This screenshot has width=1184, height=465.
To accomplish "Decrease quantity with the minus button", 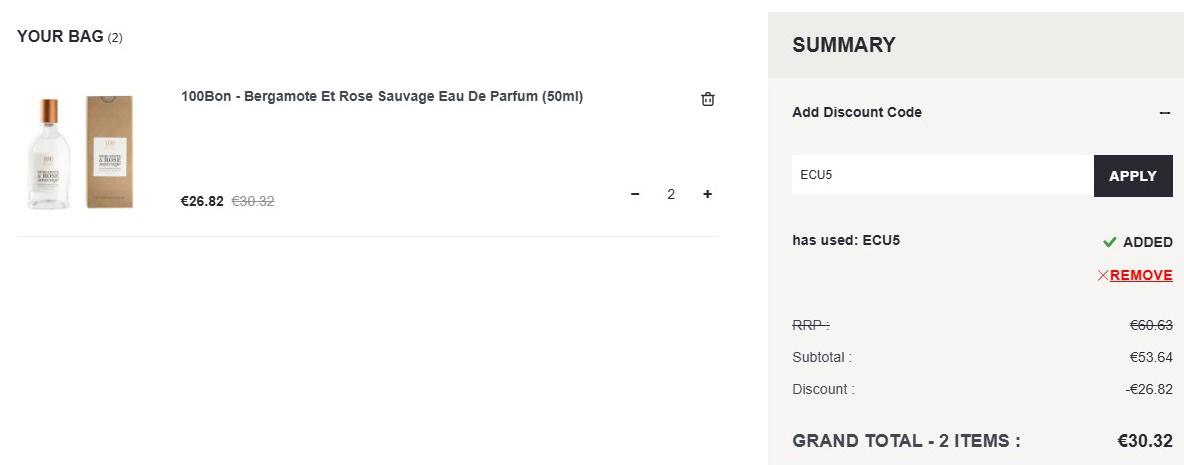I will [635, 194].
